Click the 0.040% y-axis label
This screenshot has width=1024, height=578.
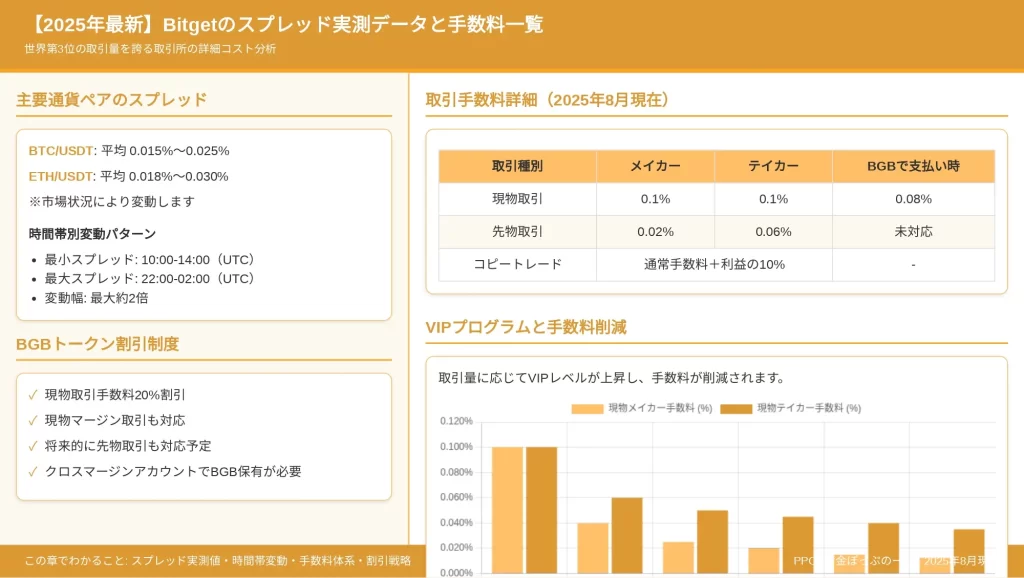coord(456,522)
